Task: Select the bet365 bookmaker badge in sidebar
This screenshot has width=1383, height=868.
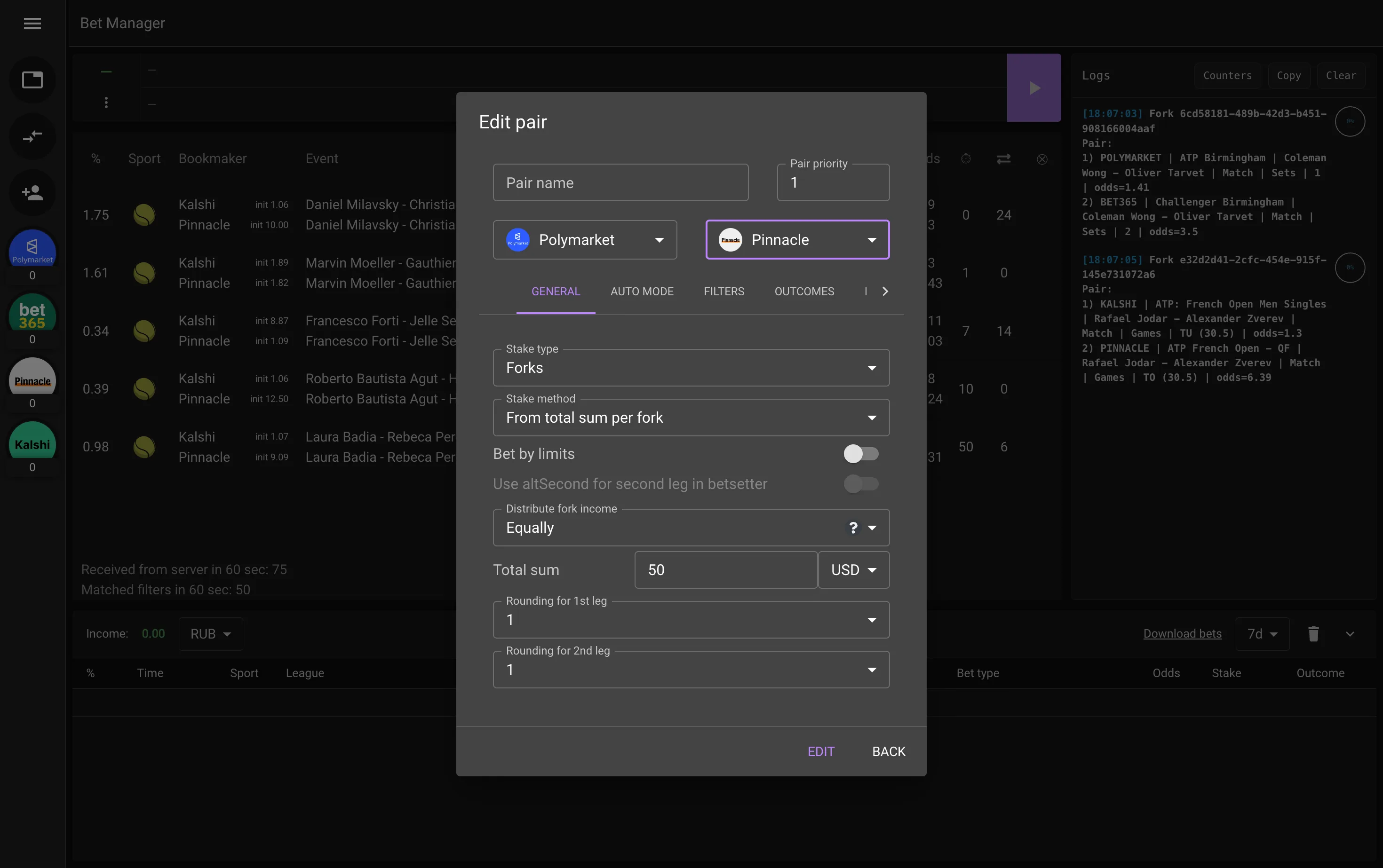Action: click(32, 312)
